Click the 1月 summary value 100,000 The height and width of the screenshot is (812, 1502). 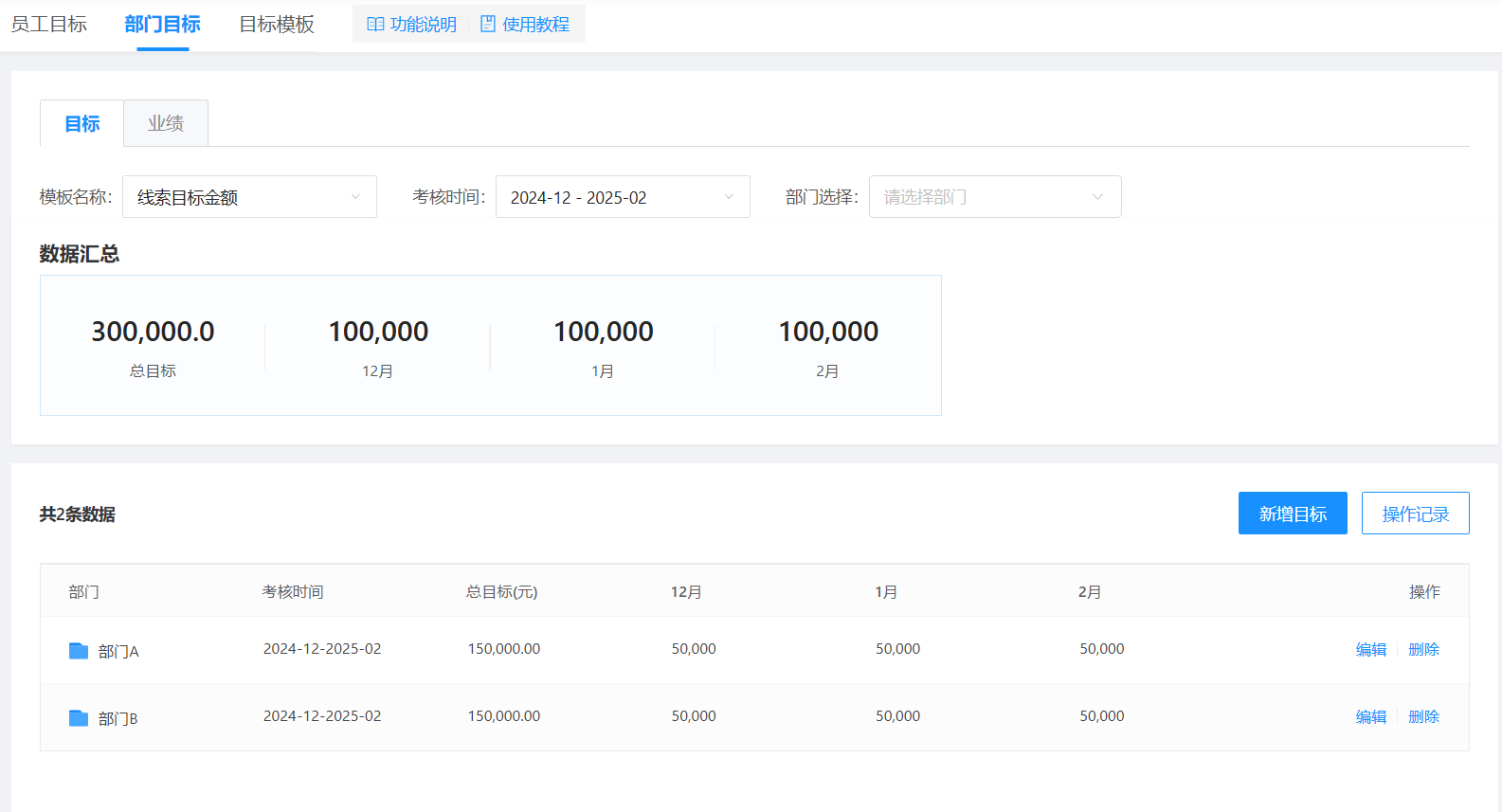(604, 332)
